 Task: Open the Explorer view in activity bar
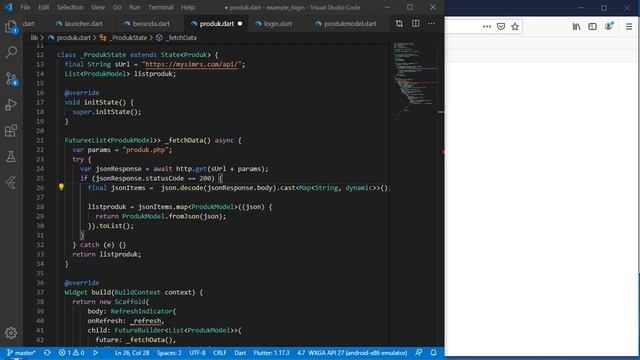[11, 27]
